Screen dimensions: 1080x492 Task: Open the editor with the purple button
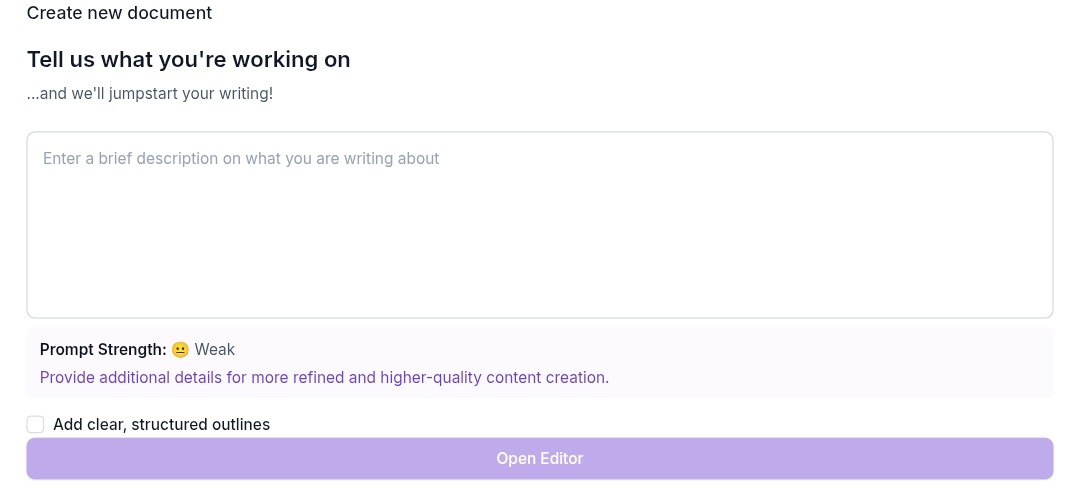(540, 458)
